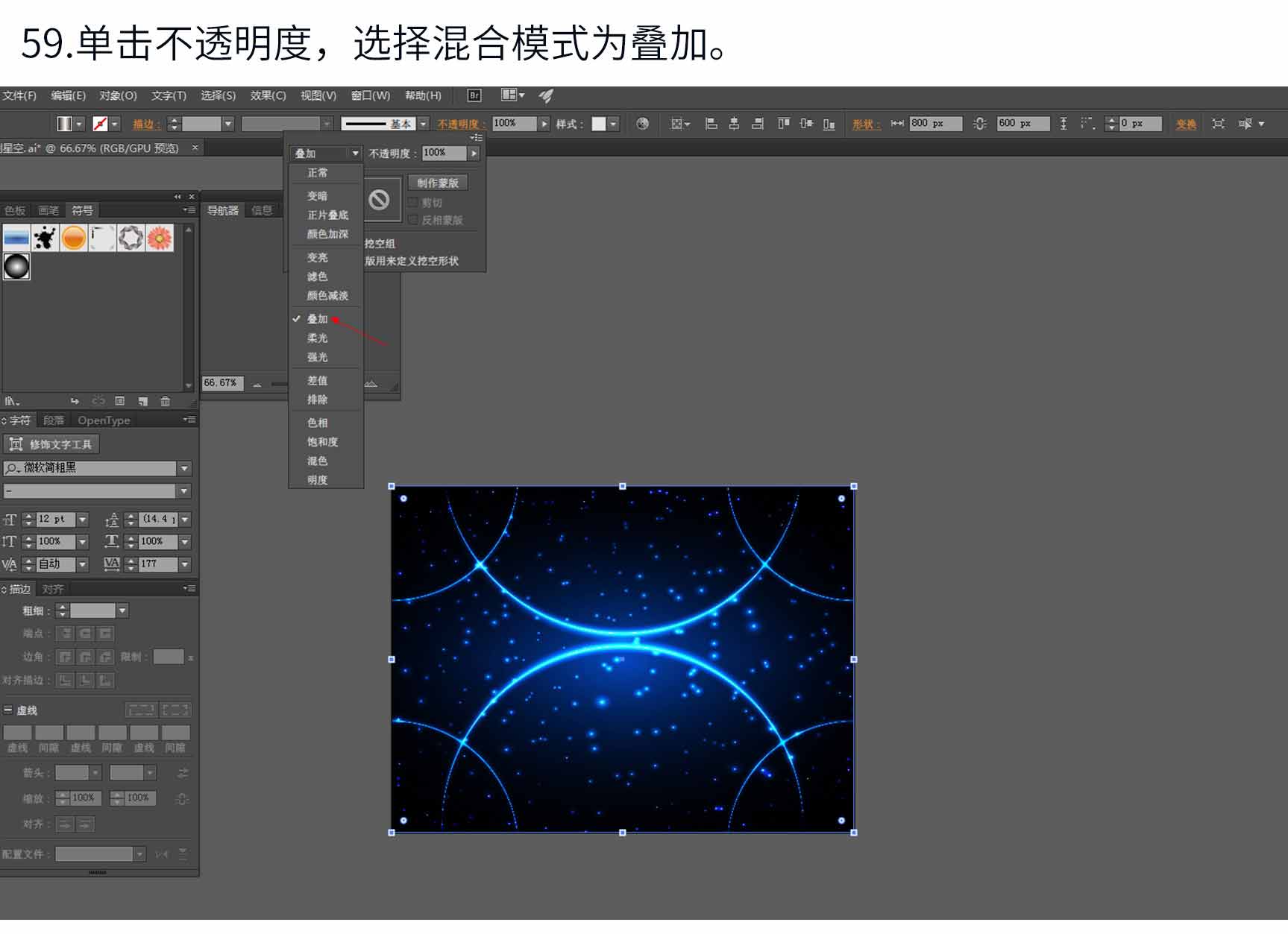The width and height of the screenshot is (1288, 934).
Task: Click the GPU performance rocket icon
Action: pyautogui.click(x=547, y=95)
